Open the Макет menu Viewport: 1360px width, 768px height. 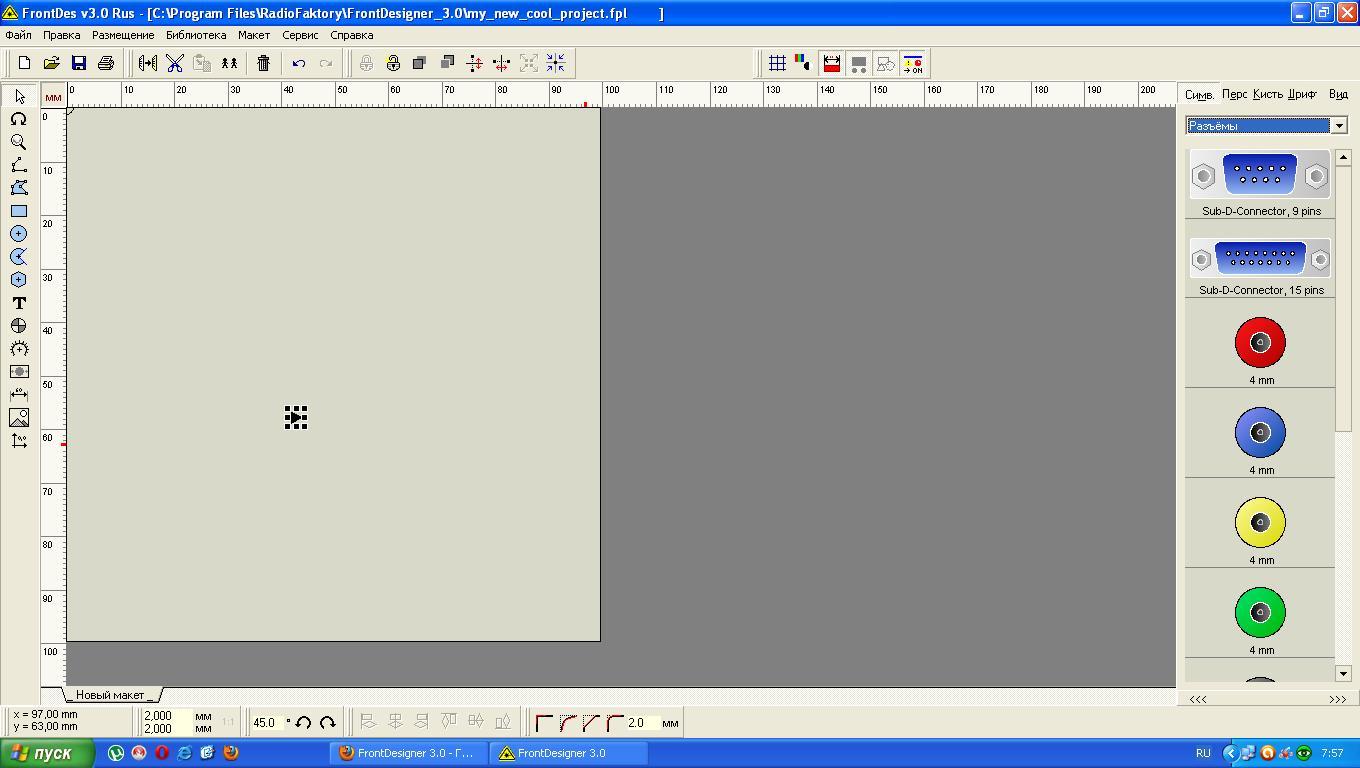tap(254, 35)
